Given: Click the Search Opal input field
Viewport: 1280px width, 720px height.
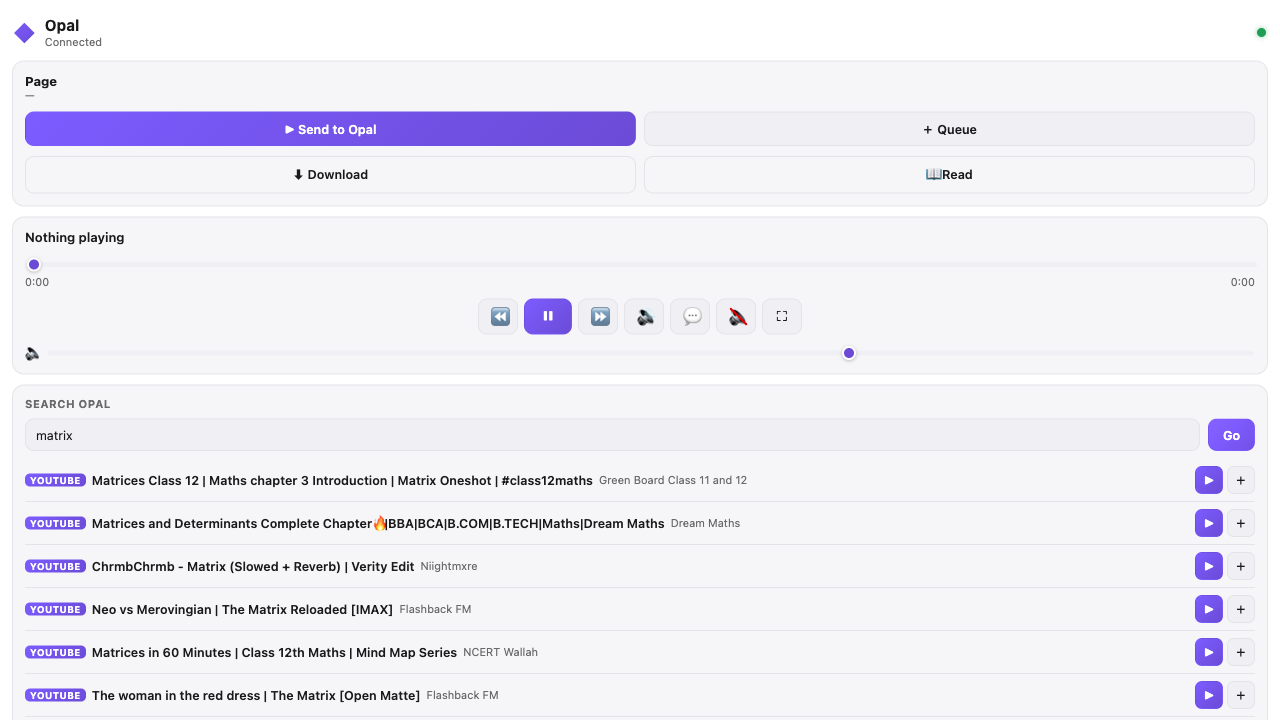Looking at the screenshot, I should tap(612, 435).
